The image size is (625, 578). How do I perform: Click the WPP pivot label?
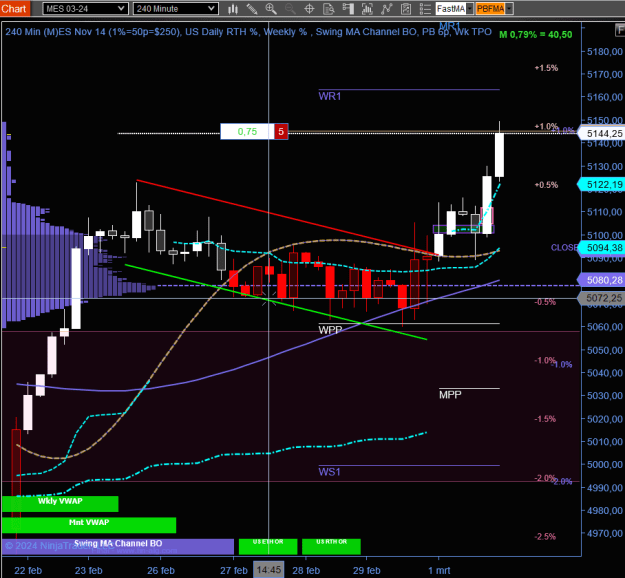tap(330, 330)
